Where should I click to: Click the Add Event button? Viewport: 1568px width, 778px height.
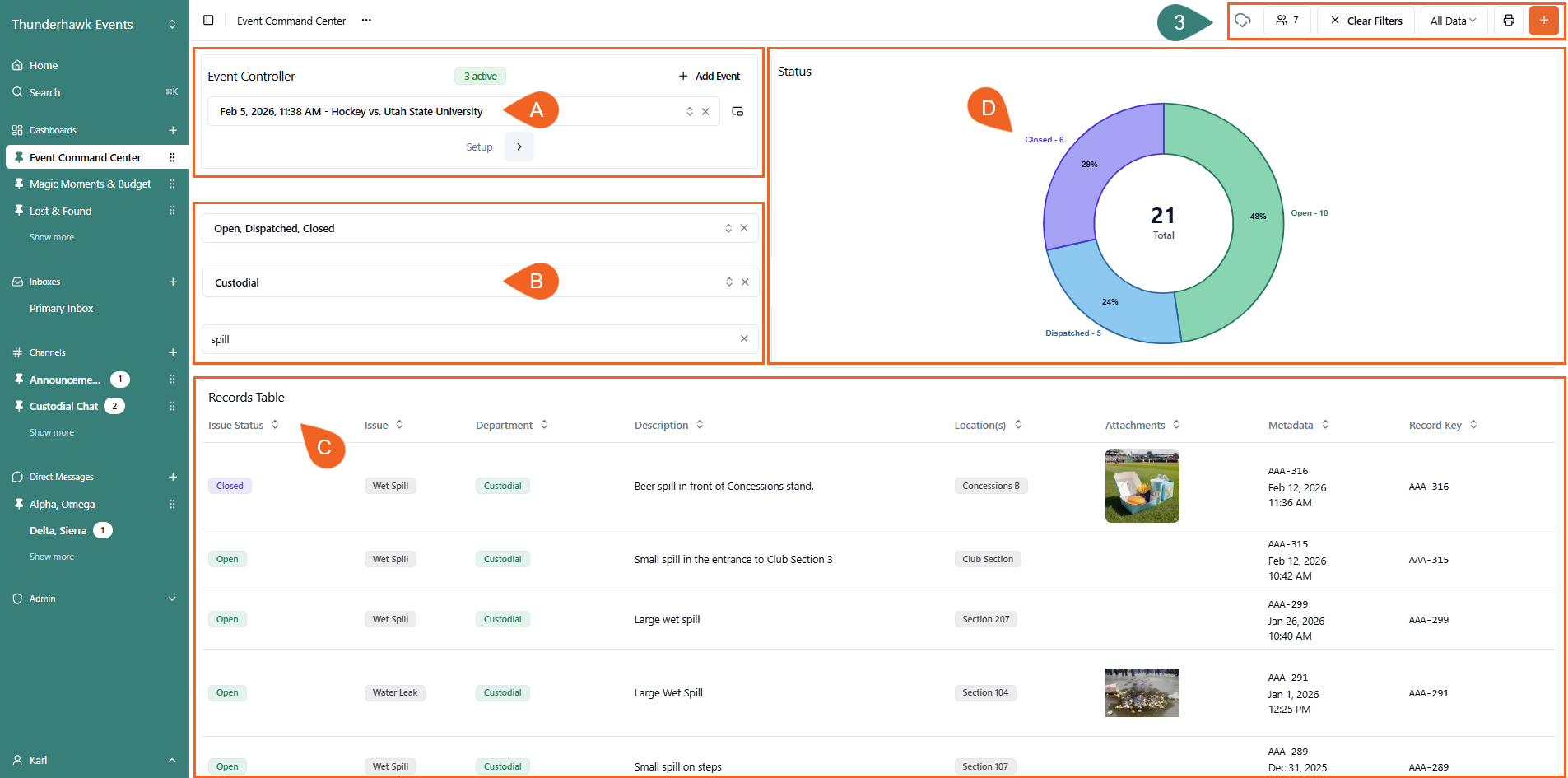click(x=709, y=76)
